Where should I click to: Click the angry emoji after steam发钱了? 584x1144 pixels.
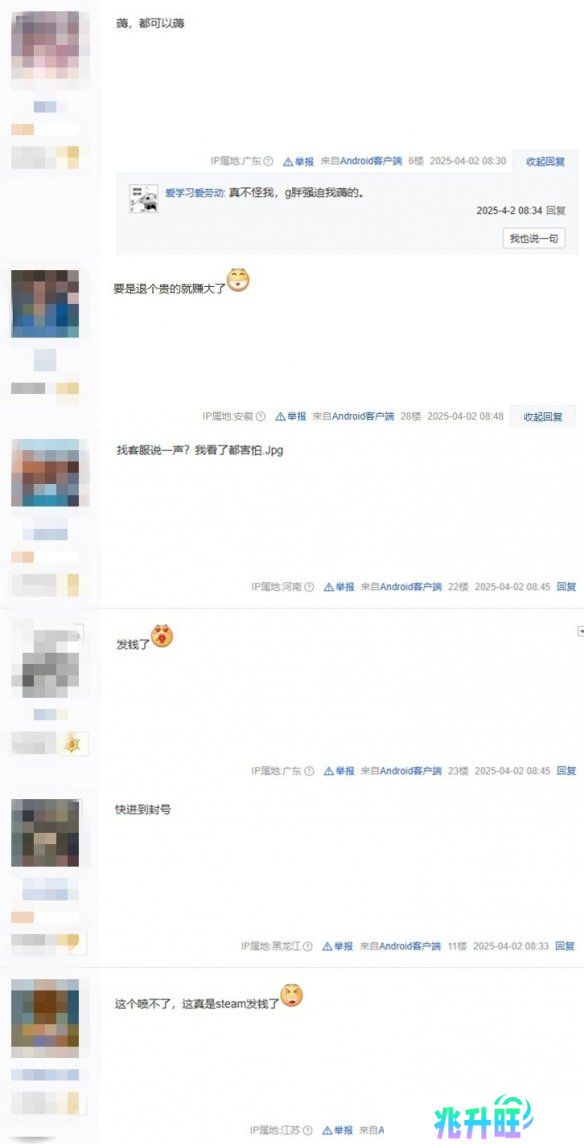(291, 995)
